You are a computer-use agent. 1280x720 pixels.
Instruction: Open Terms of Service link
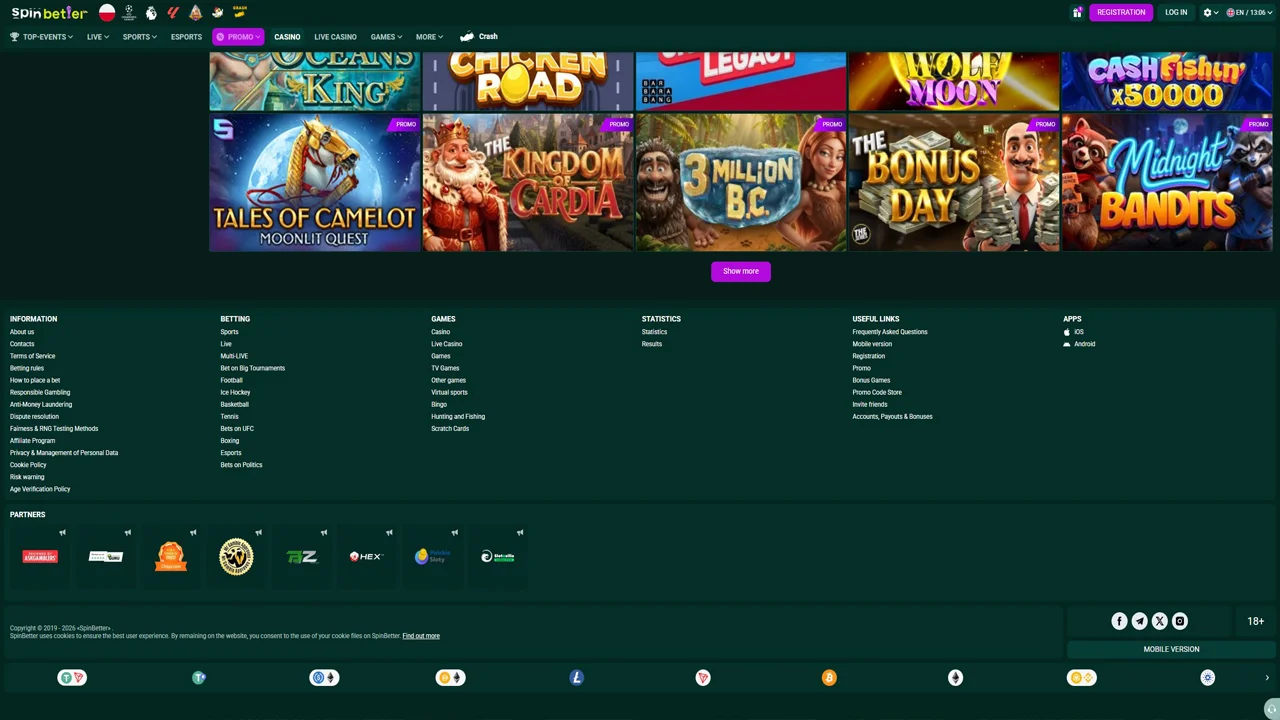[32, 356]
